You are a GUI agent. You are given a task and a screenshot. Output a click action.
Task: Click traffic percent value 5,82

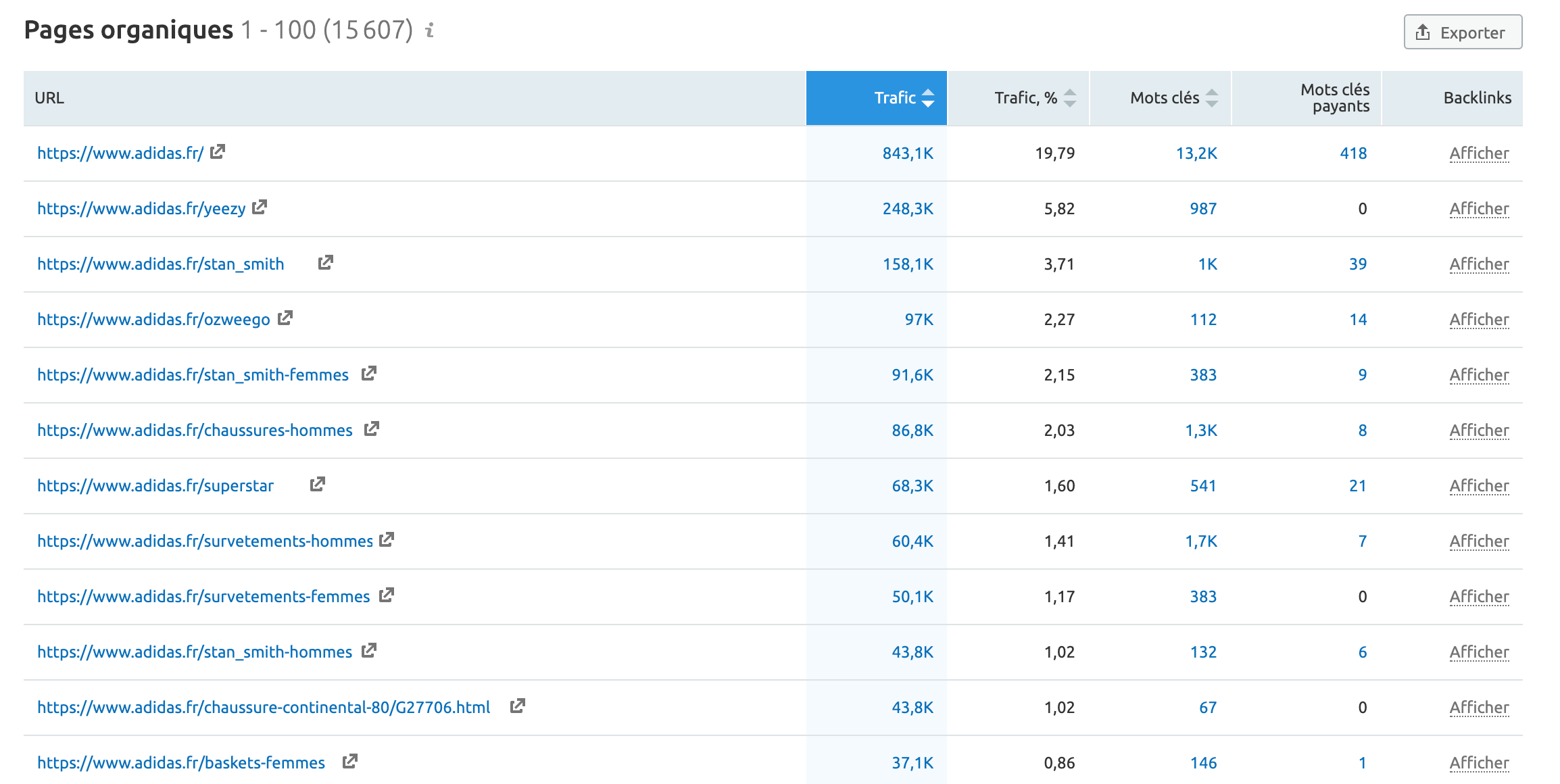pos(1059,209)
